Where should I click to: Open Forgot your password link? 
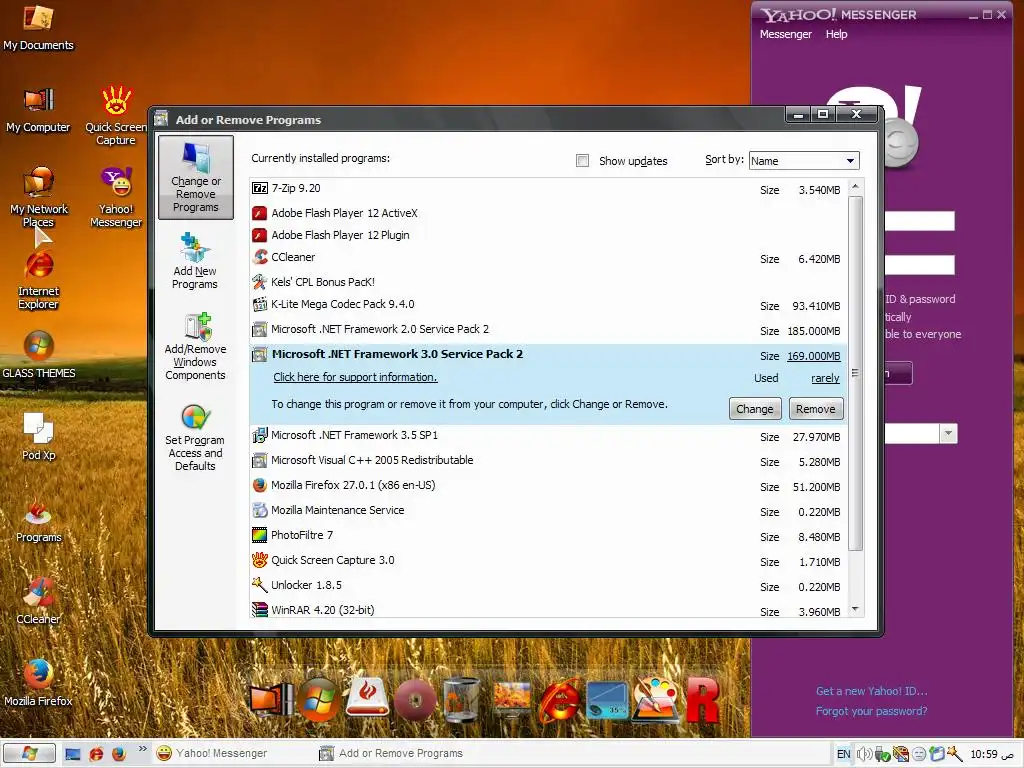pyautogui.click(x=871, y=711)
